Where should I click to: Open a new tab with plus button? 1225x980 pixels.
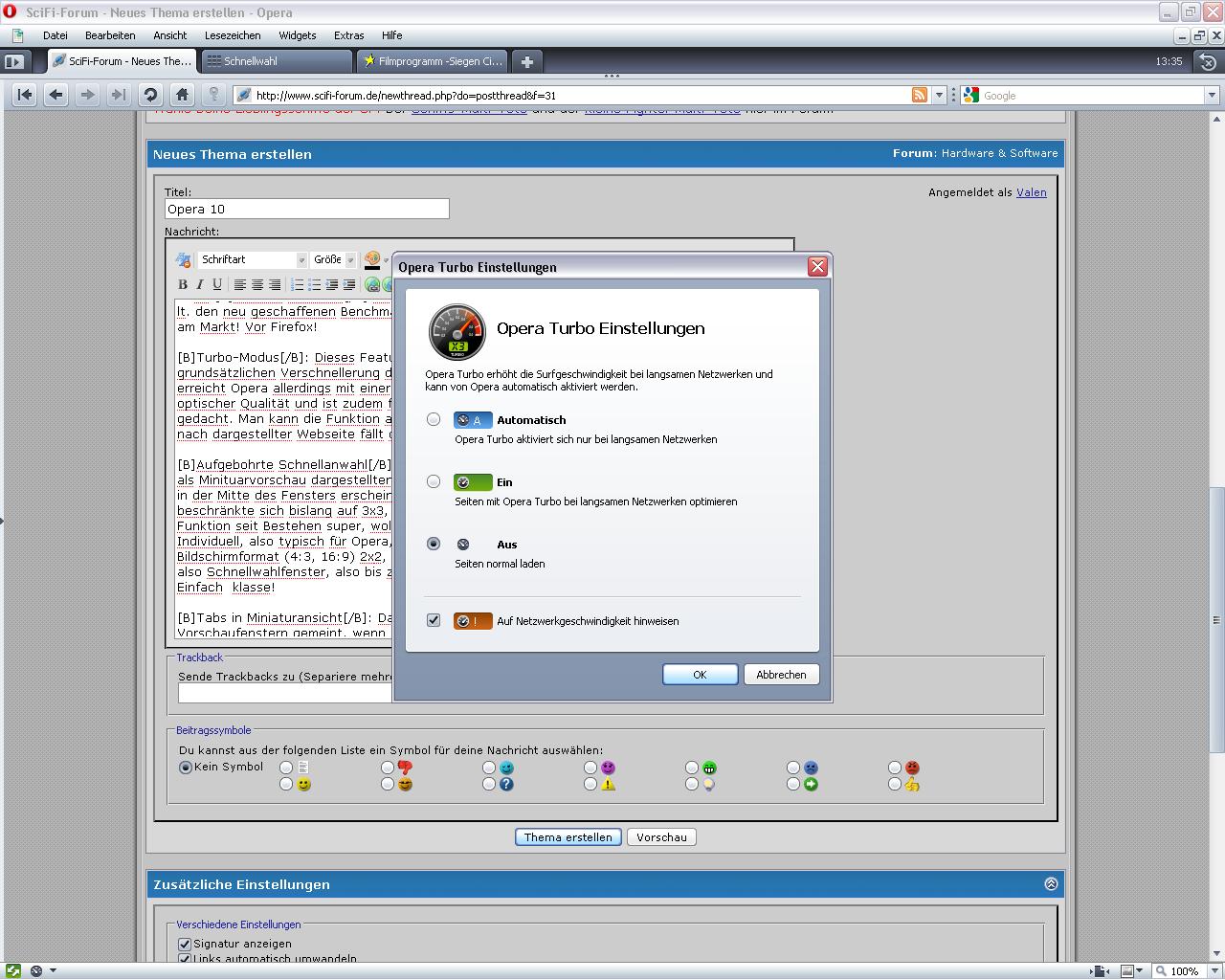526,61
